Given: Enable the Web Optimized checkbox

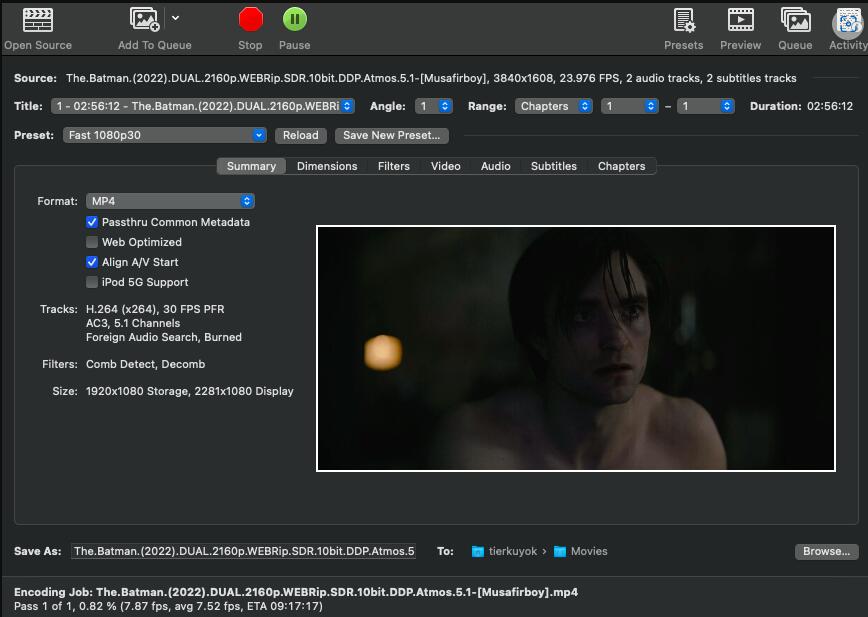Looking at the screenshot, I should [92, 242].
